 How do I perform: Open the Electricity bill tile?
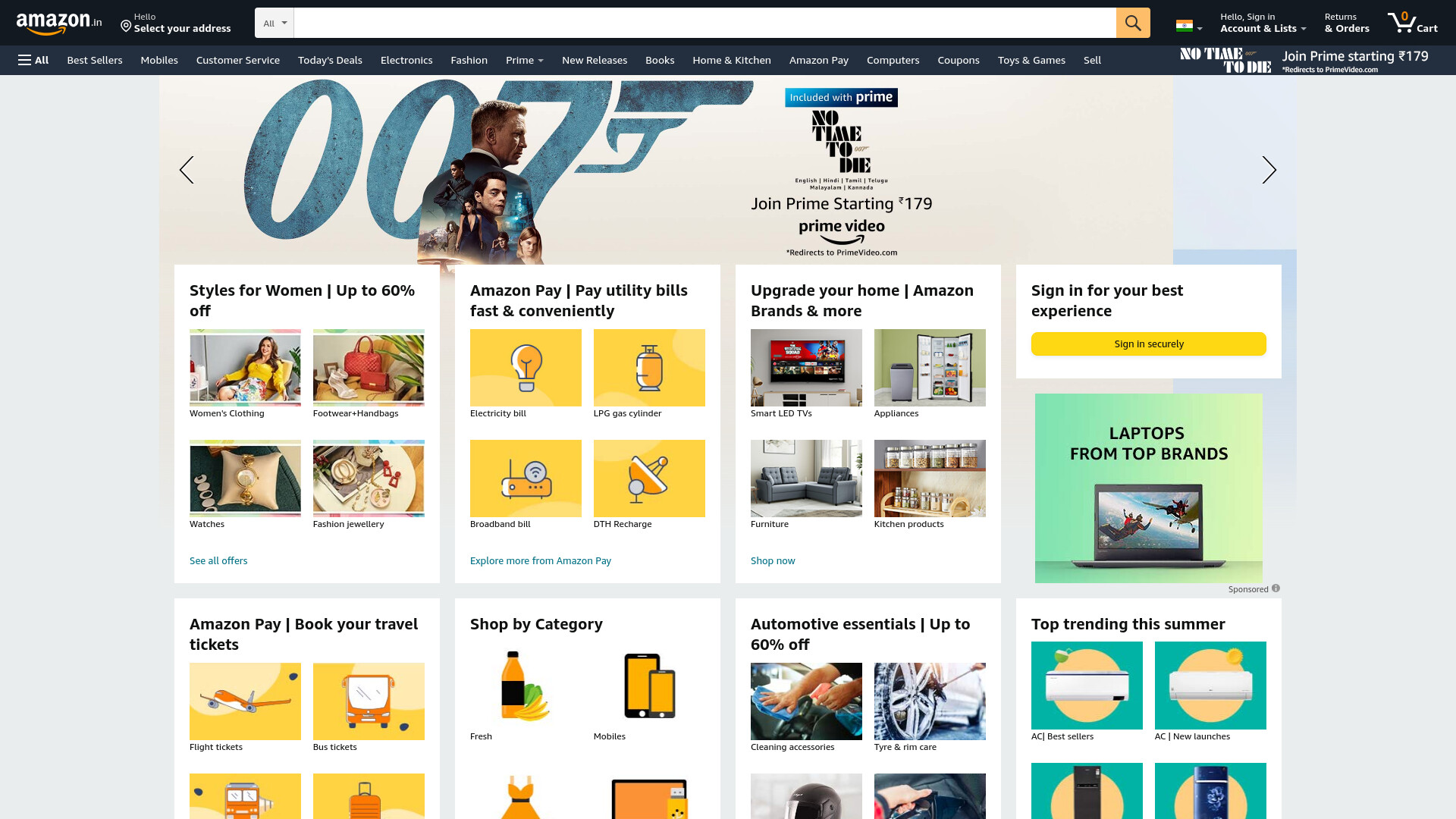pyautogui.click(x=526, y=374)
